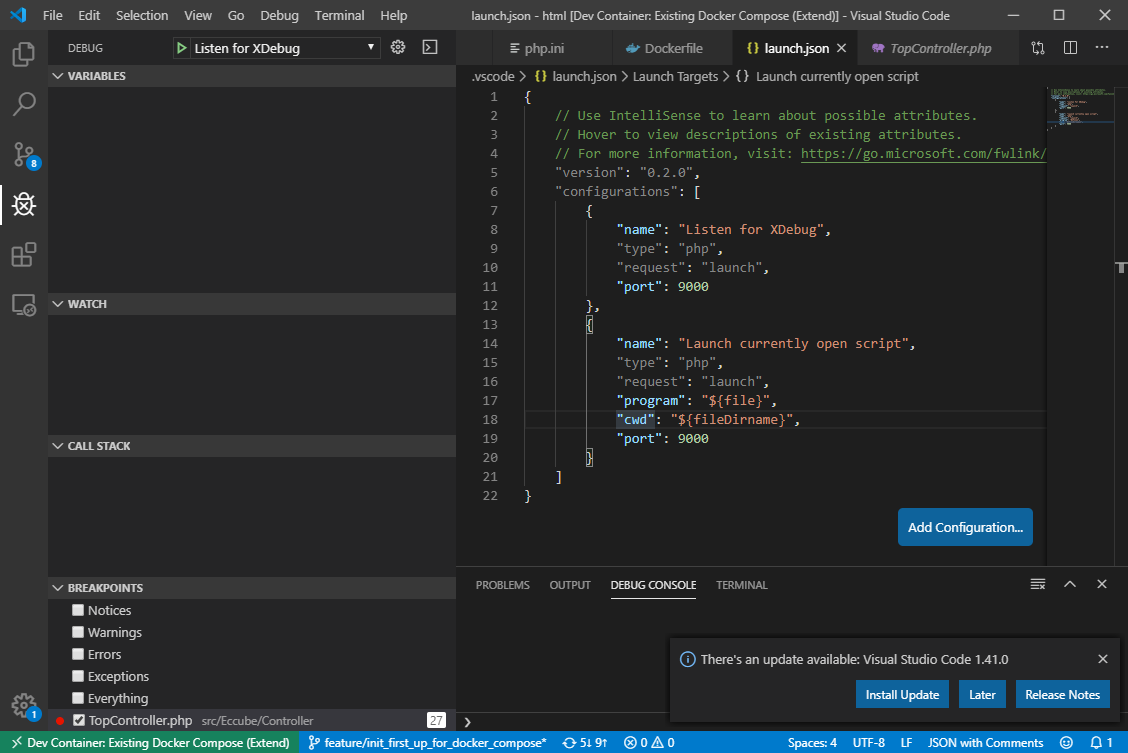
Task: Synchronize changes 5 down 9 up
Action: 585,742
